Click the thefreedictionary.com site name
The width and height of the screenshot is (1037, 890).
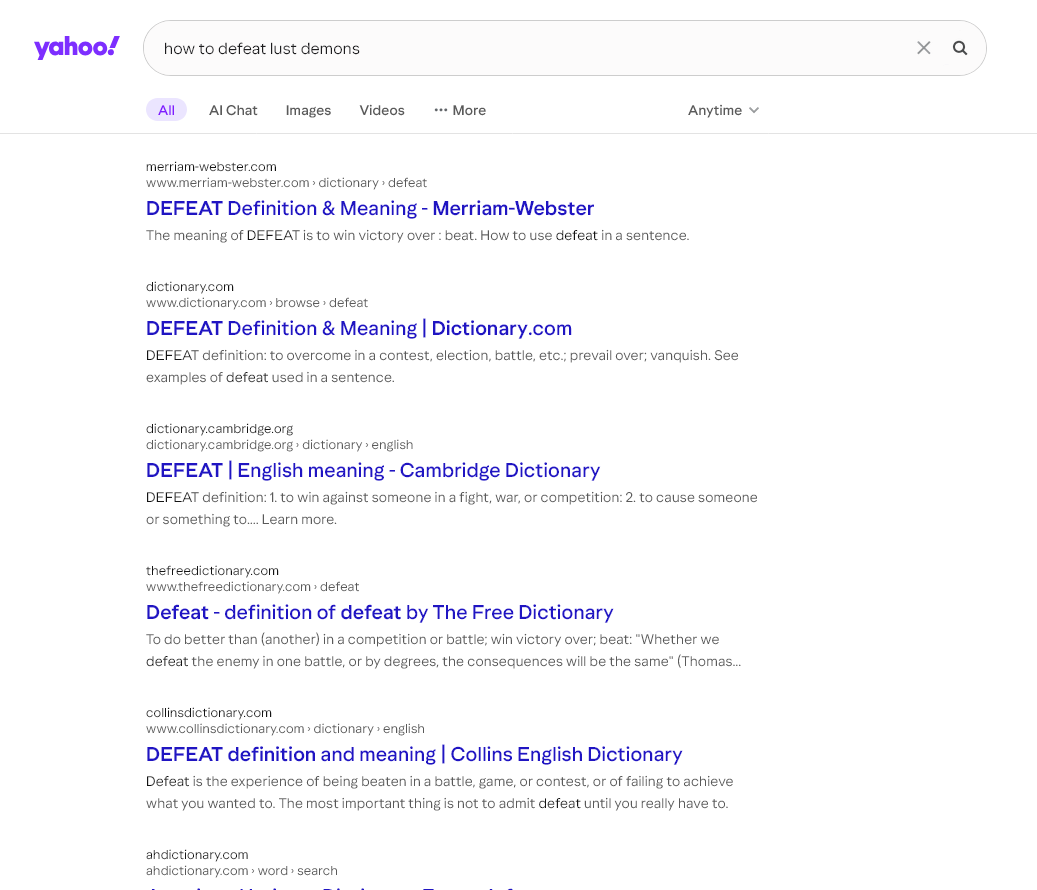coord(212,571)
